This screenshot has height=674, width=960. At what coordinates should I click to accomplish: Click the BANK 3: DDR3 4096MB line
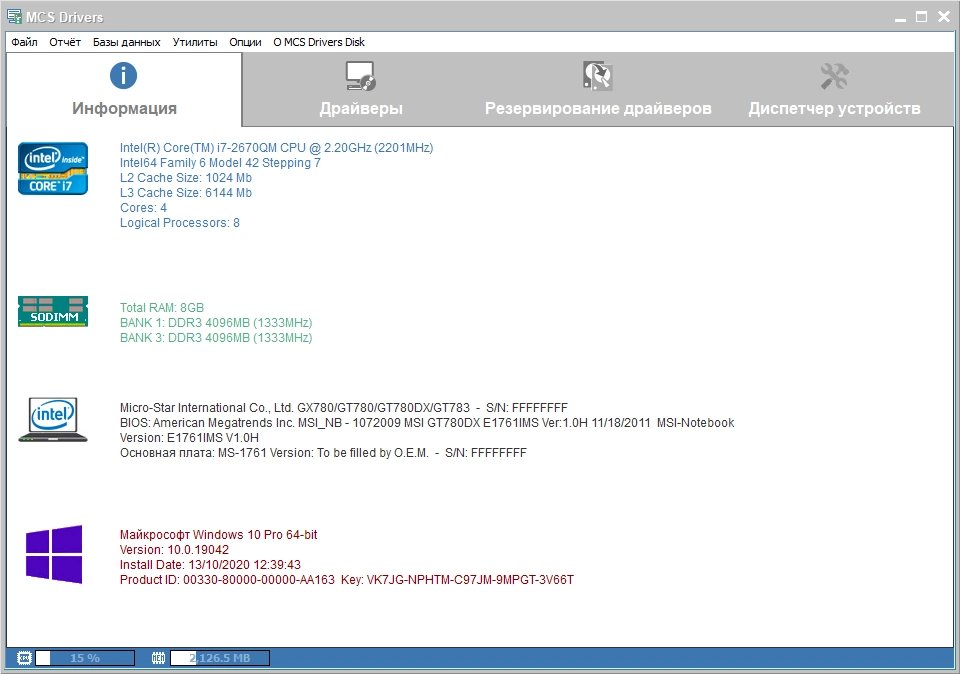point(216,338)
